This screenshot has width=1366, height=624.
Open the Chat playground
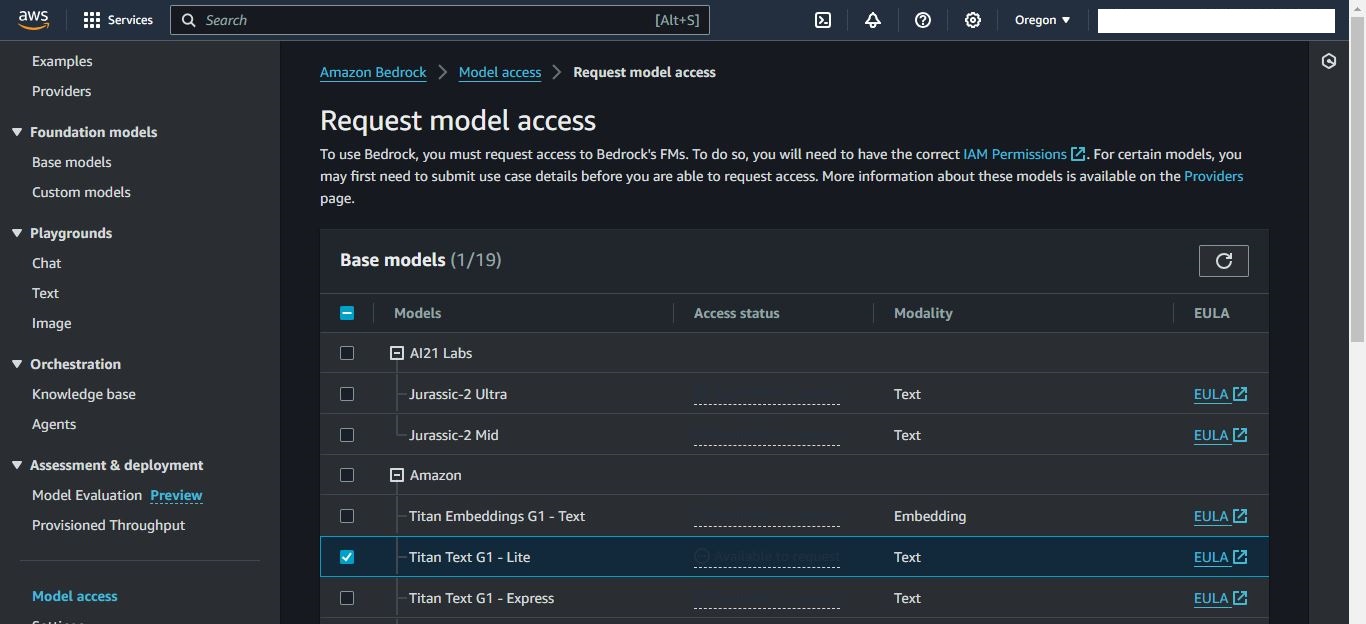(x=46, y=263)
